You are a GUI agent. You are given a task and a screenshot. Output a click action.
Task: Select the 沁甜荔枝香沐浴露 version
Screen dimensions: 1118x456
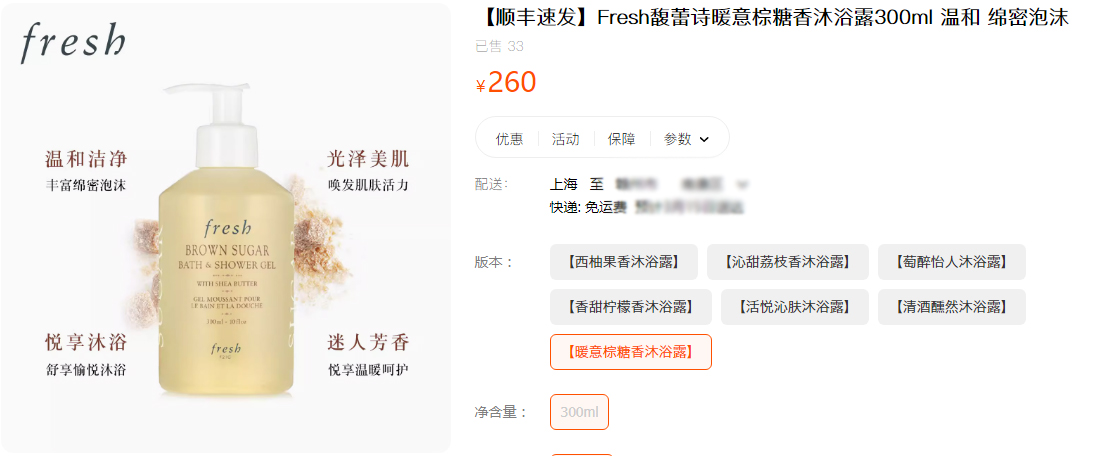[788, 262]
